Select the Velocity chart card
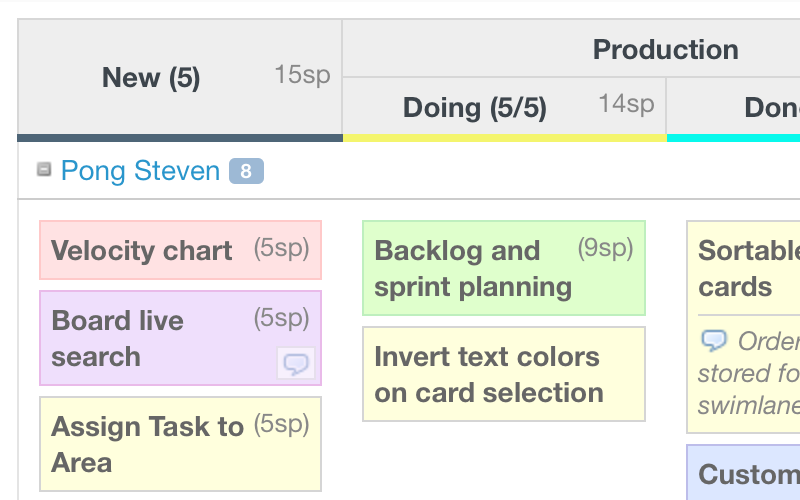This screenshot has height=500, width=800. (141, 251)
